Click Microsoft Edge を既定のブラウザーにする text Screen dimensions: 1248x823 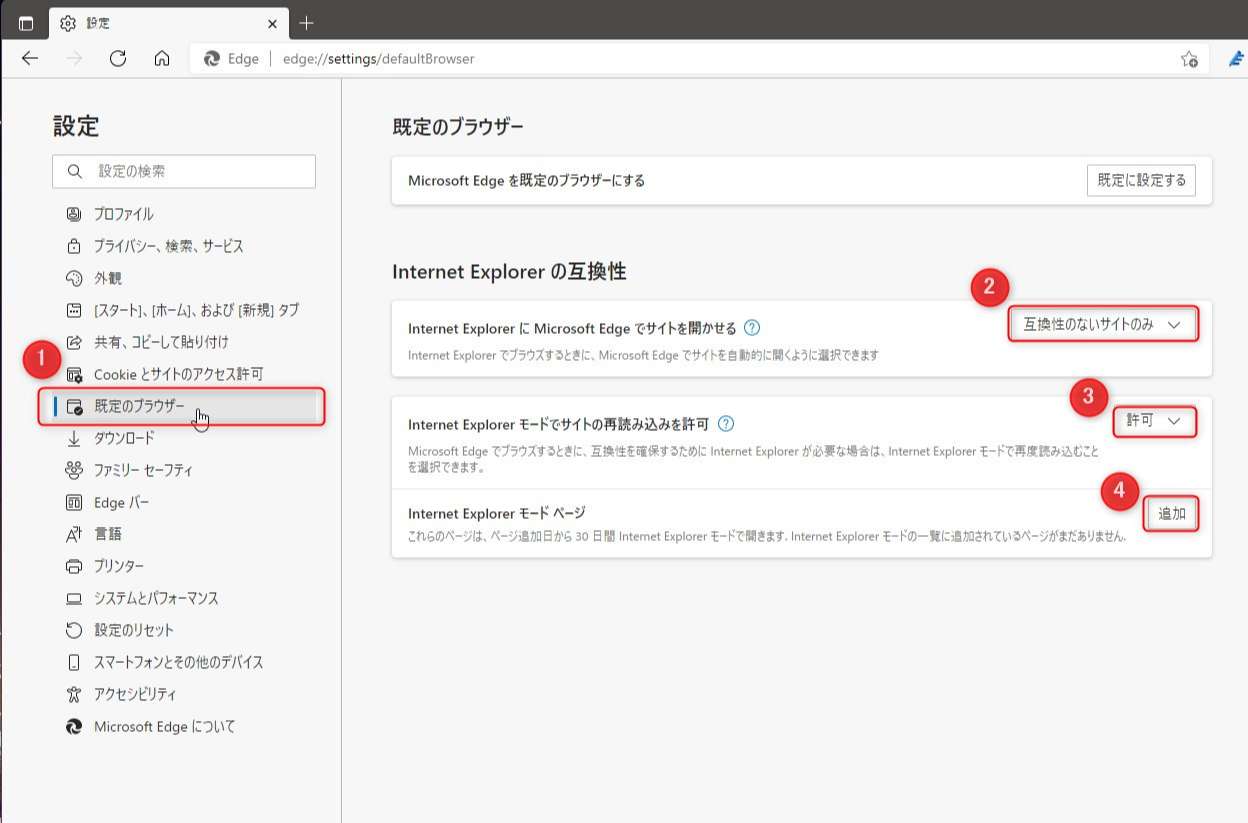click(x=526, y=181)
